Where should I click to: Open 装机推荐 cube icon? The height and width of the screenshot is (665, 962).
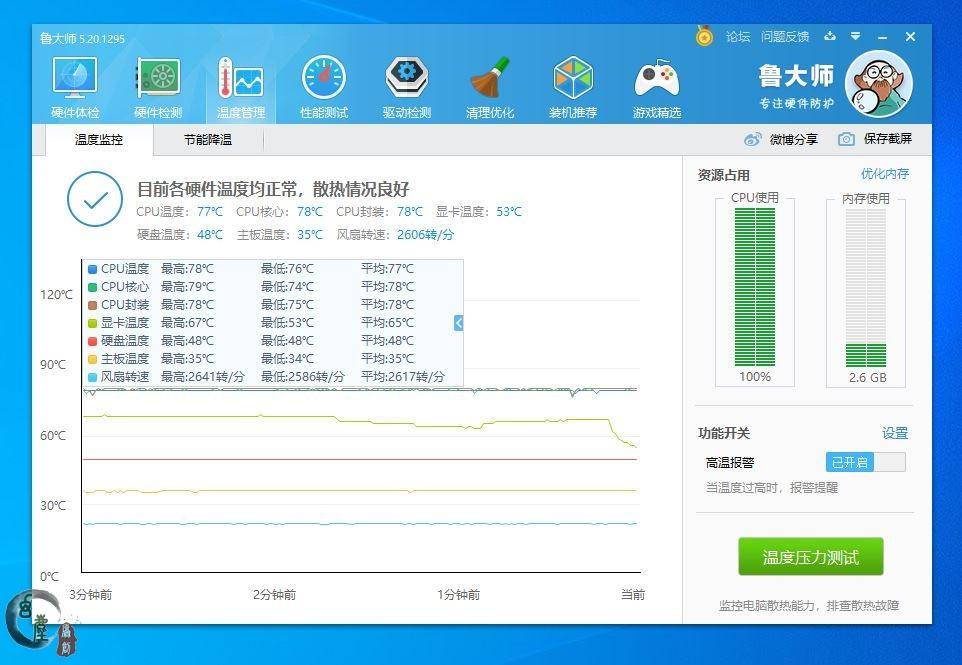pos(573,87)
